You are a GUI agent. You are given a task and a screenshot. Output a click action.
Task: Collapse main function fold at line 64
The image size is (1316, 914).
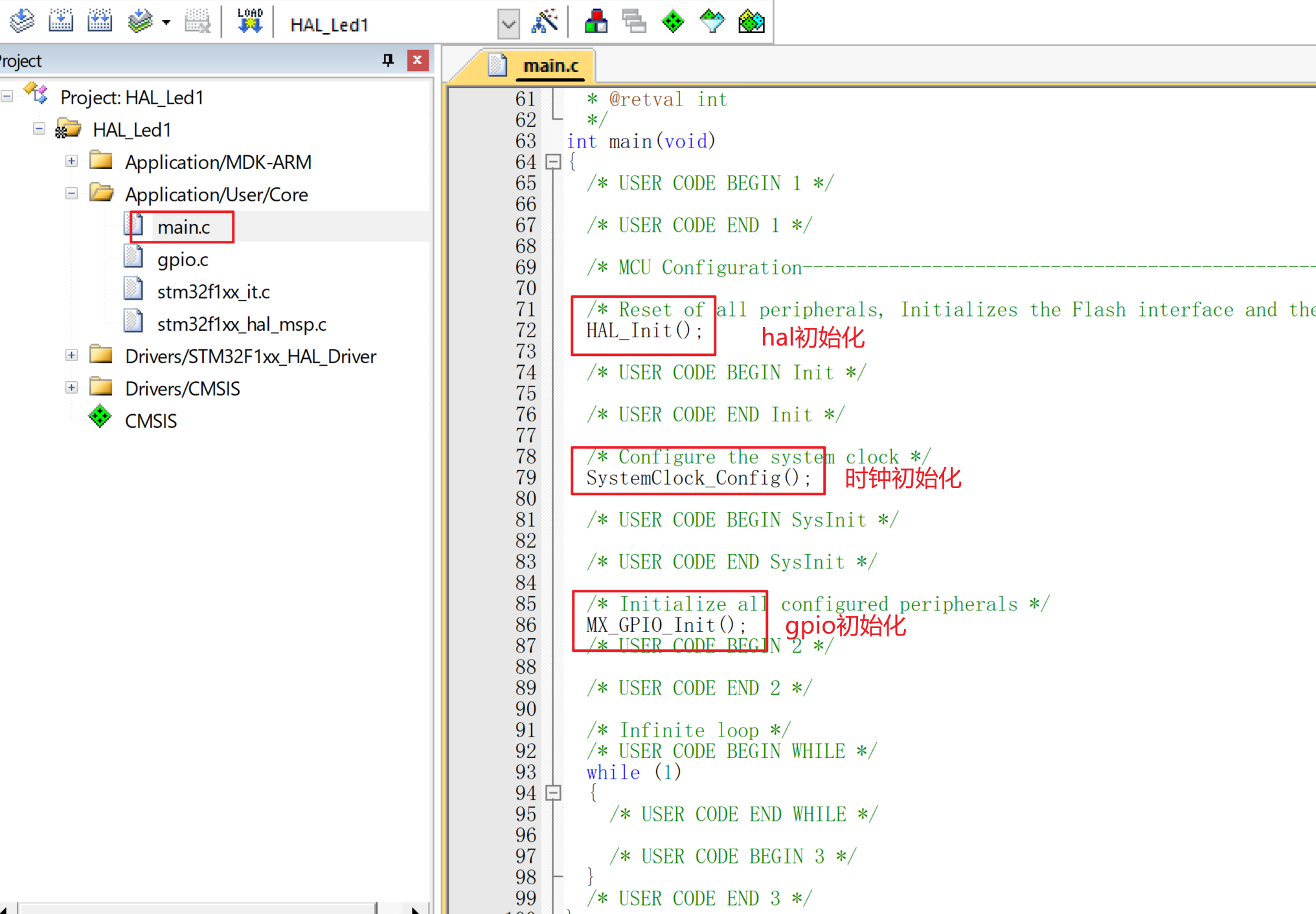(x=553, y=162)
